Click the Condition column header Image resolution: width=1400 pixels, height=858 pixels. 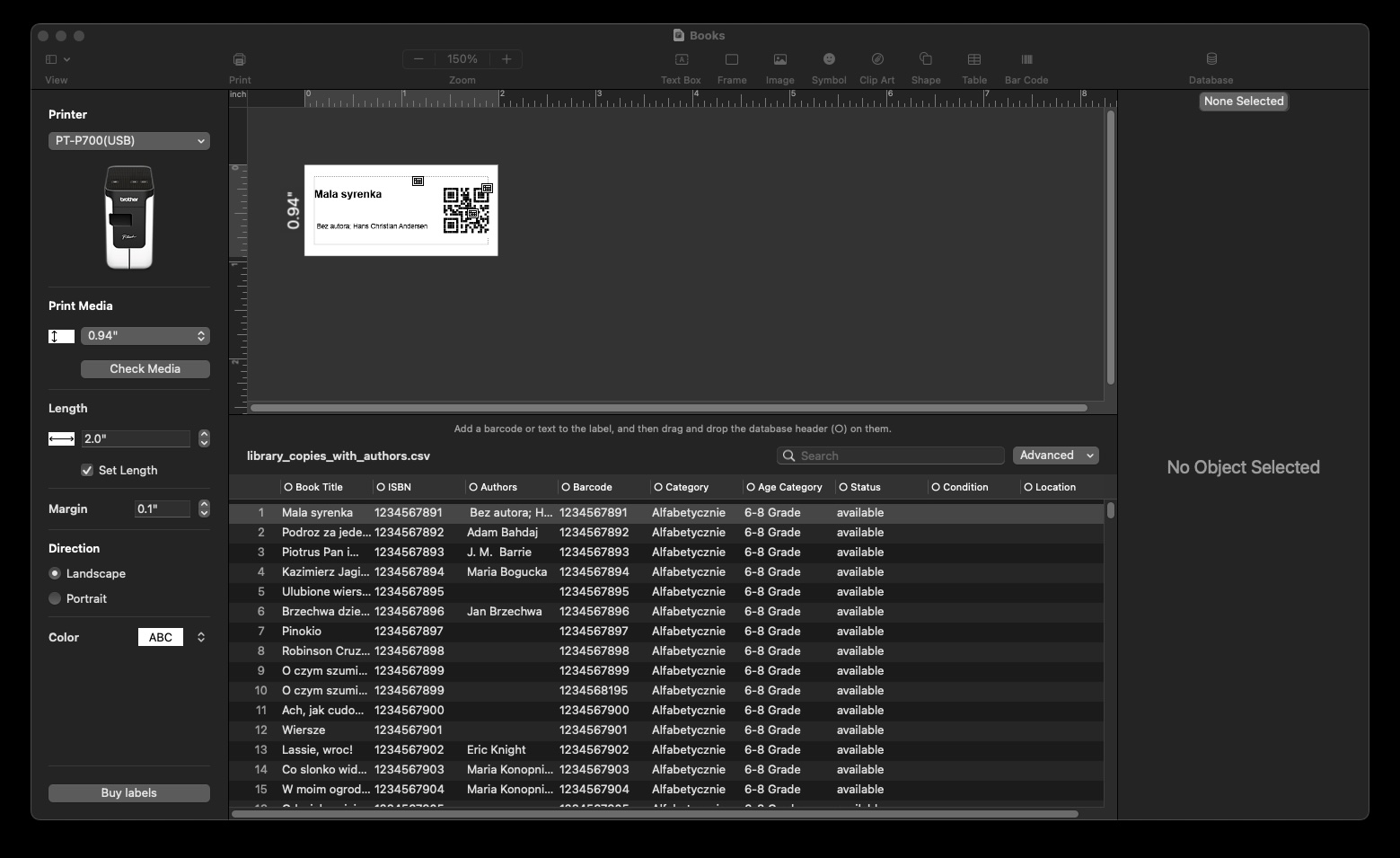pyautogui.click(x=974, y=487)
